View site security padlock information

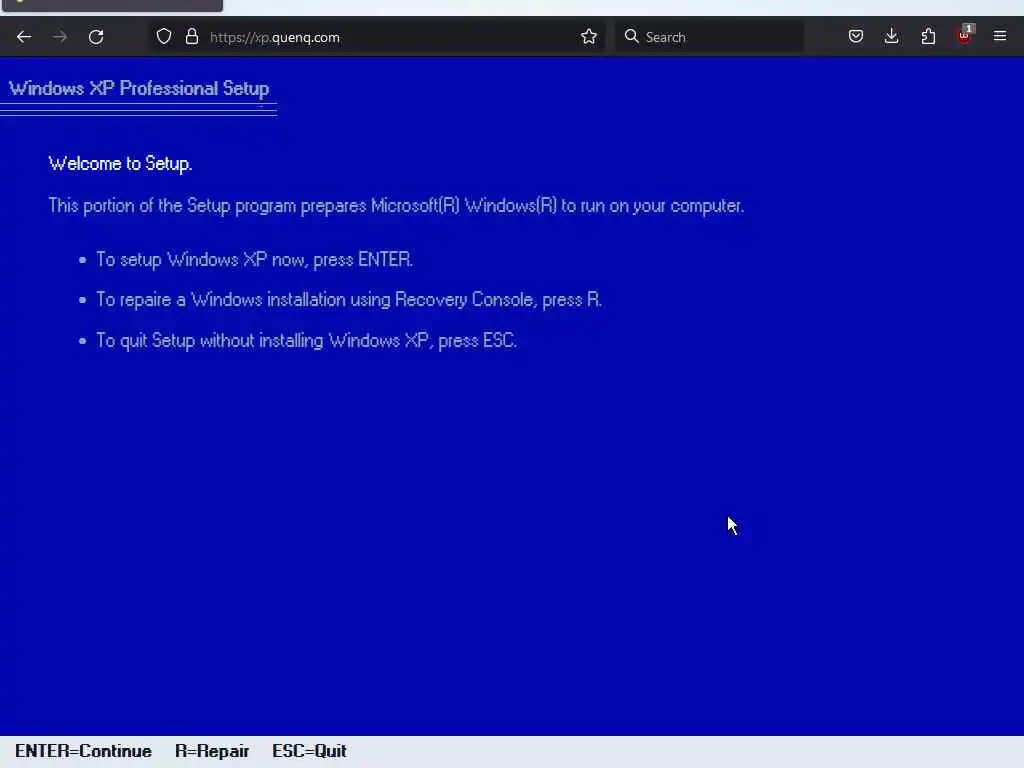point(191,37)
